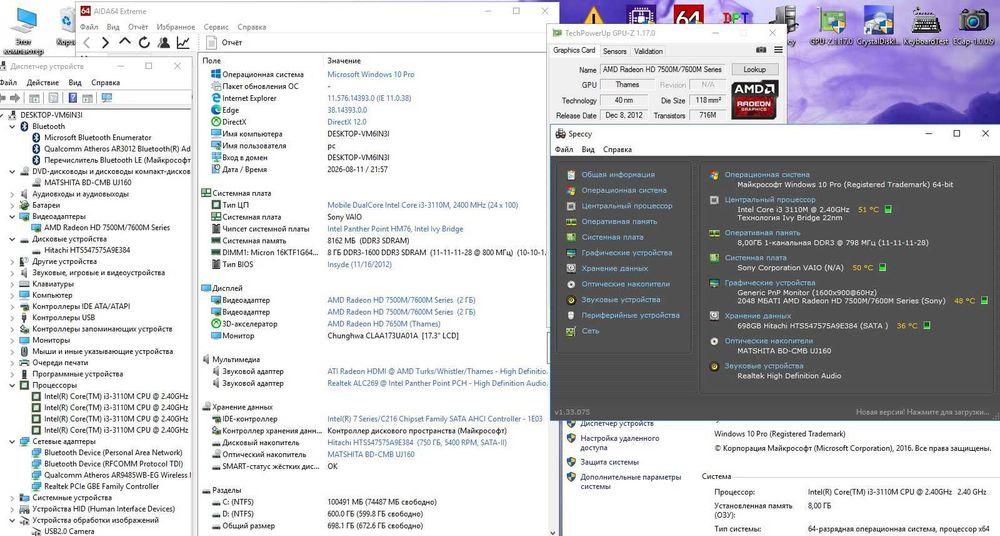Click AMD Radeon logo in GPU-Z
Image resolution: width=1000 pixels, height=536 pixels.
tap(754, 100)
